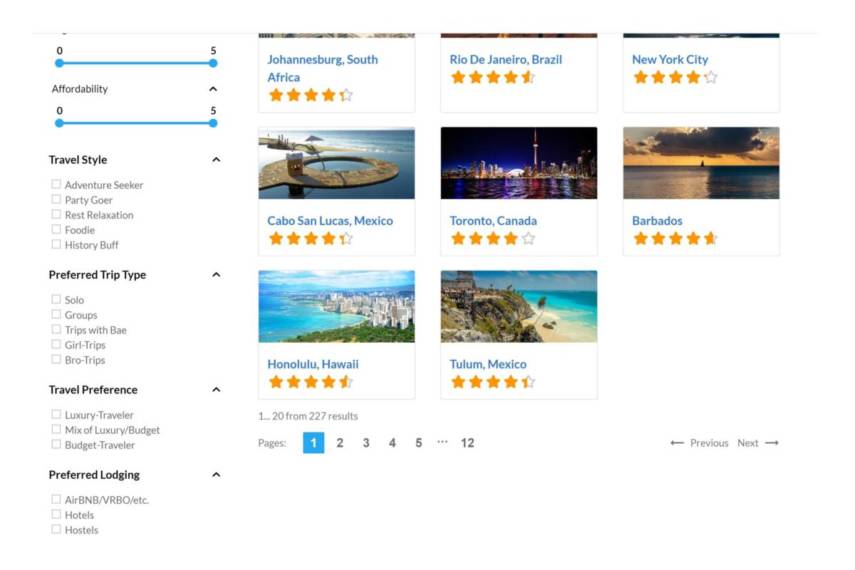Jump to last page 12
Viewport: 855px width, 570px height.
click(x=467, y=443)
